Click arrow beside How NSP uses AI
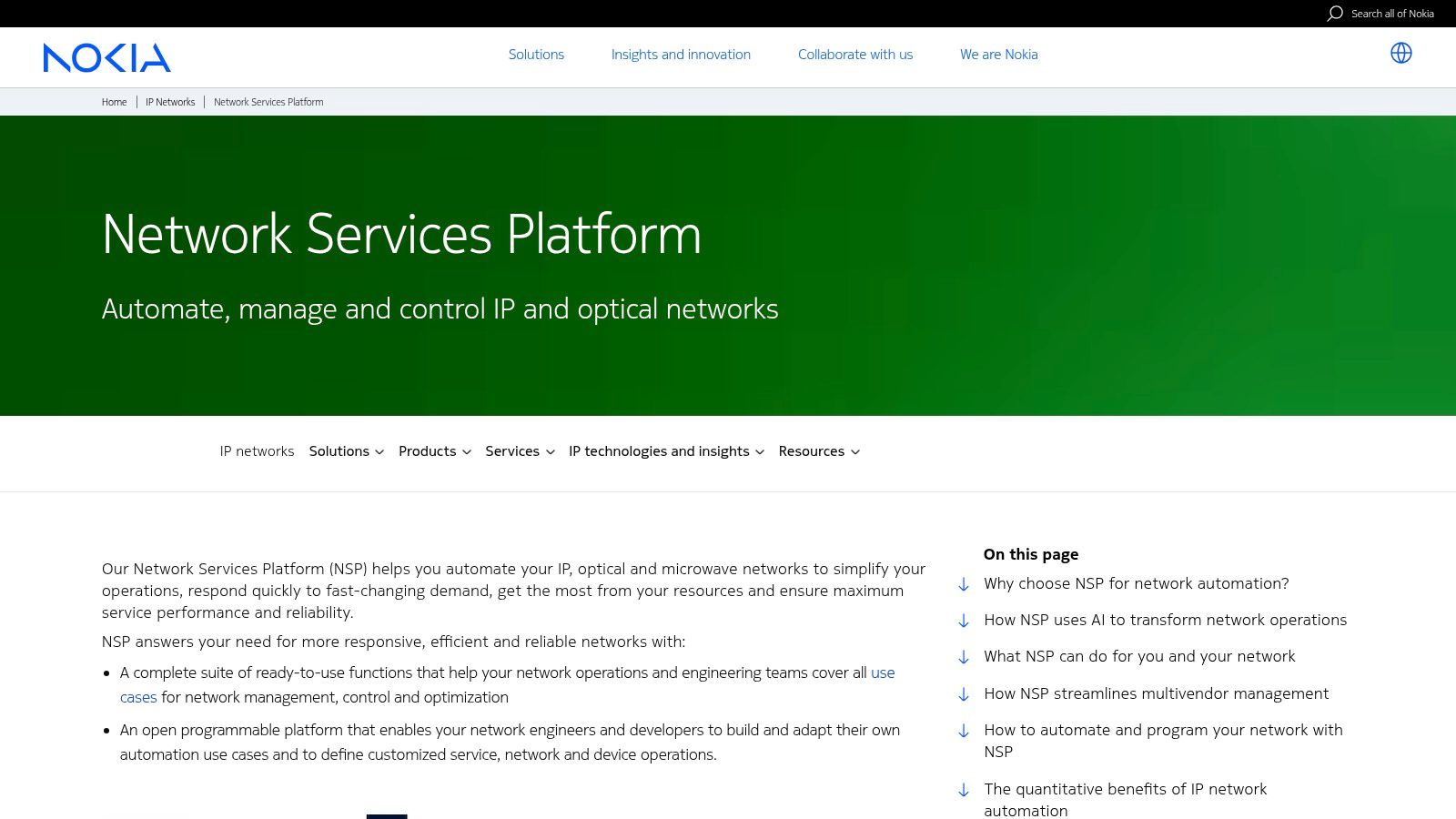Image resolution: width=1456 pixels, height=819 pixels. pos(964,621)
